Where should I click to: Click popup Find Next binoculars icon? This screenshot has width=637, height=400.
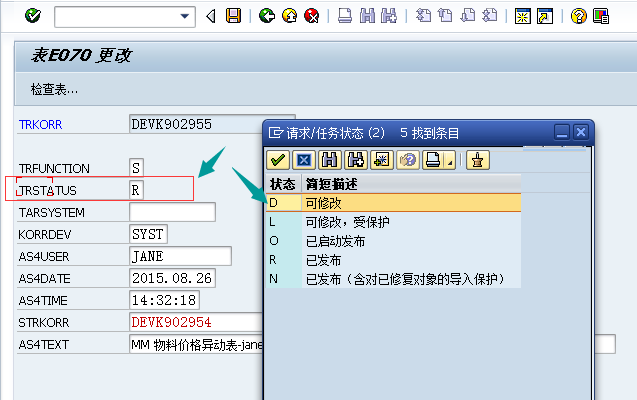(355, 160)
